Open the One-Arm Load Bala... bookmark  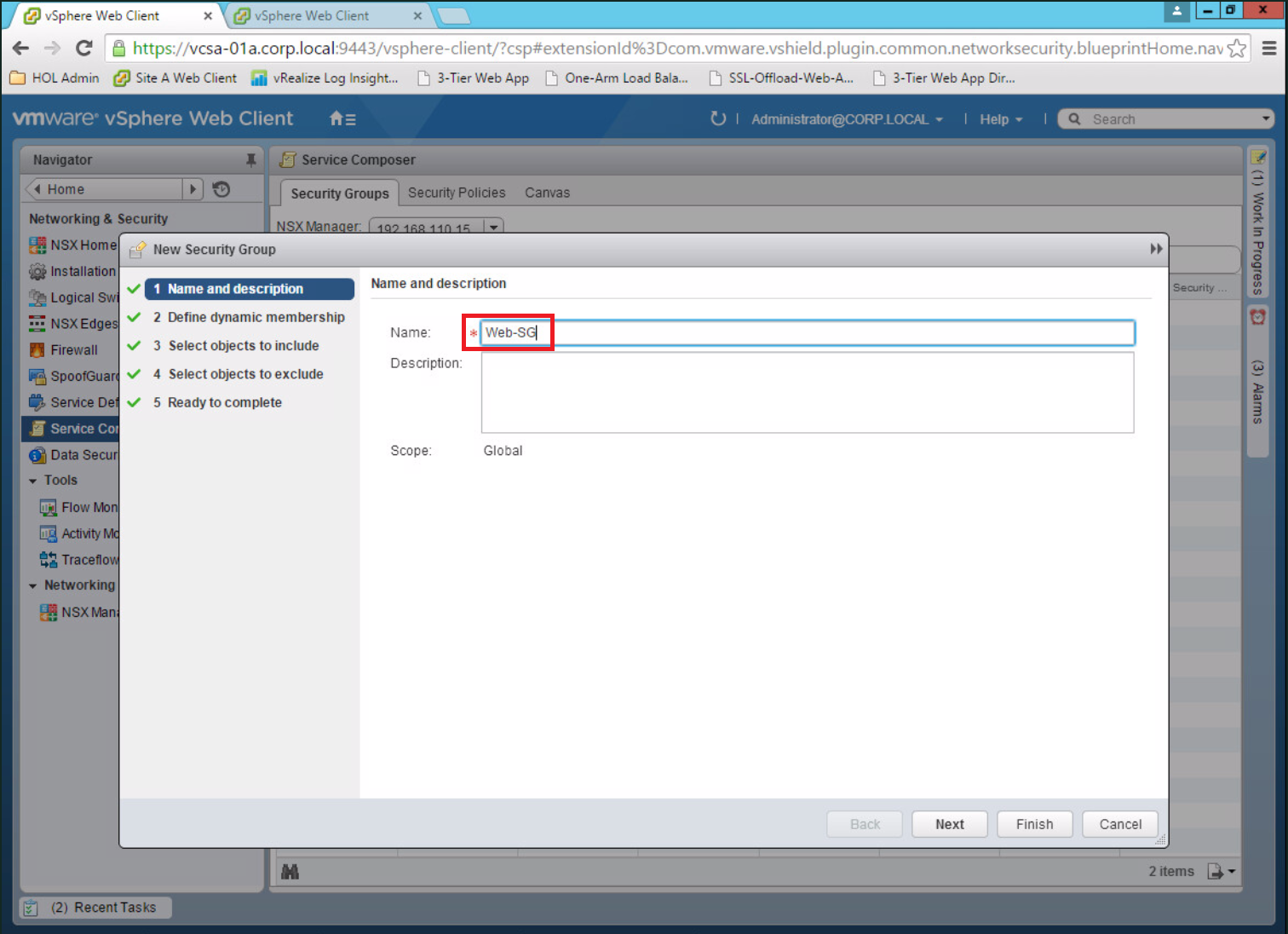click(617, 78)
